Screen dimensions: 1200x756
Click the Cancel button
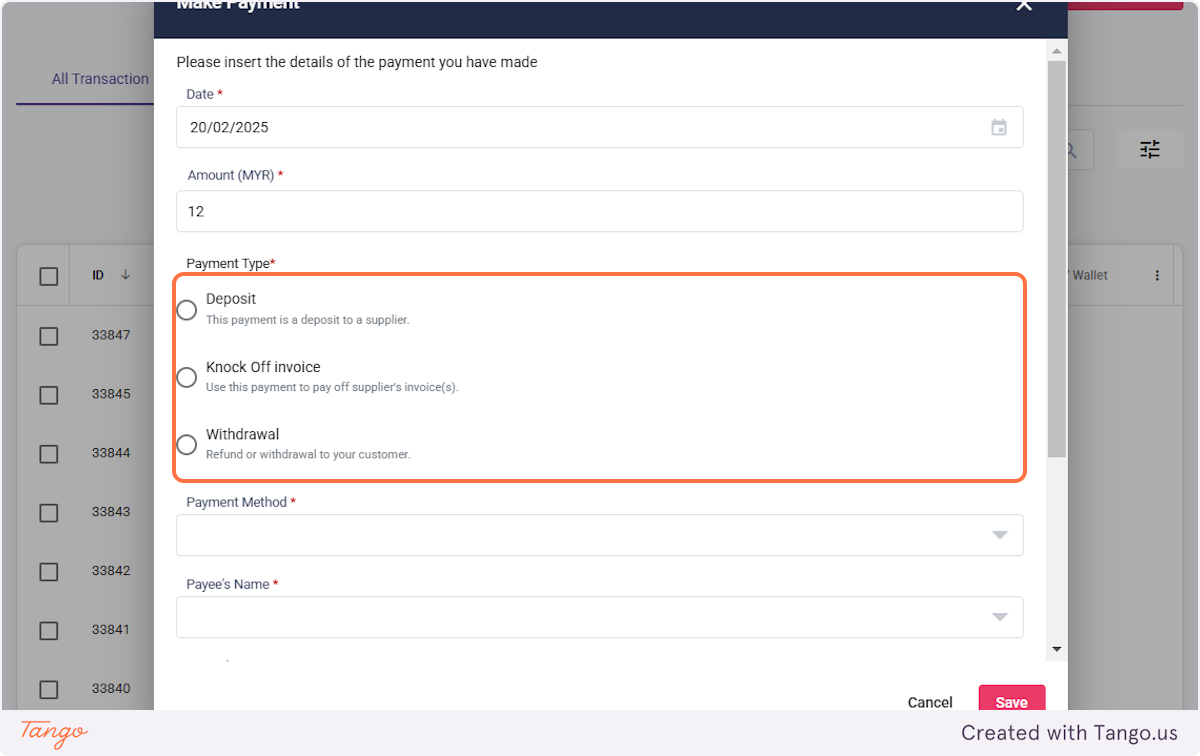coord(930,703)
